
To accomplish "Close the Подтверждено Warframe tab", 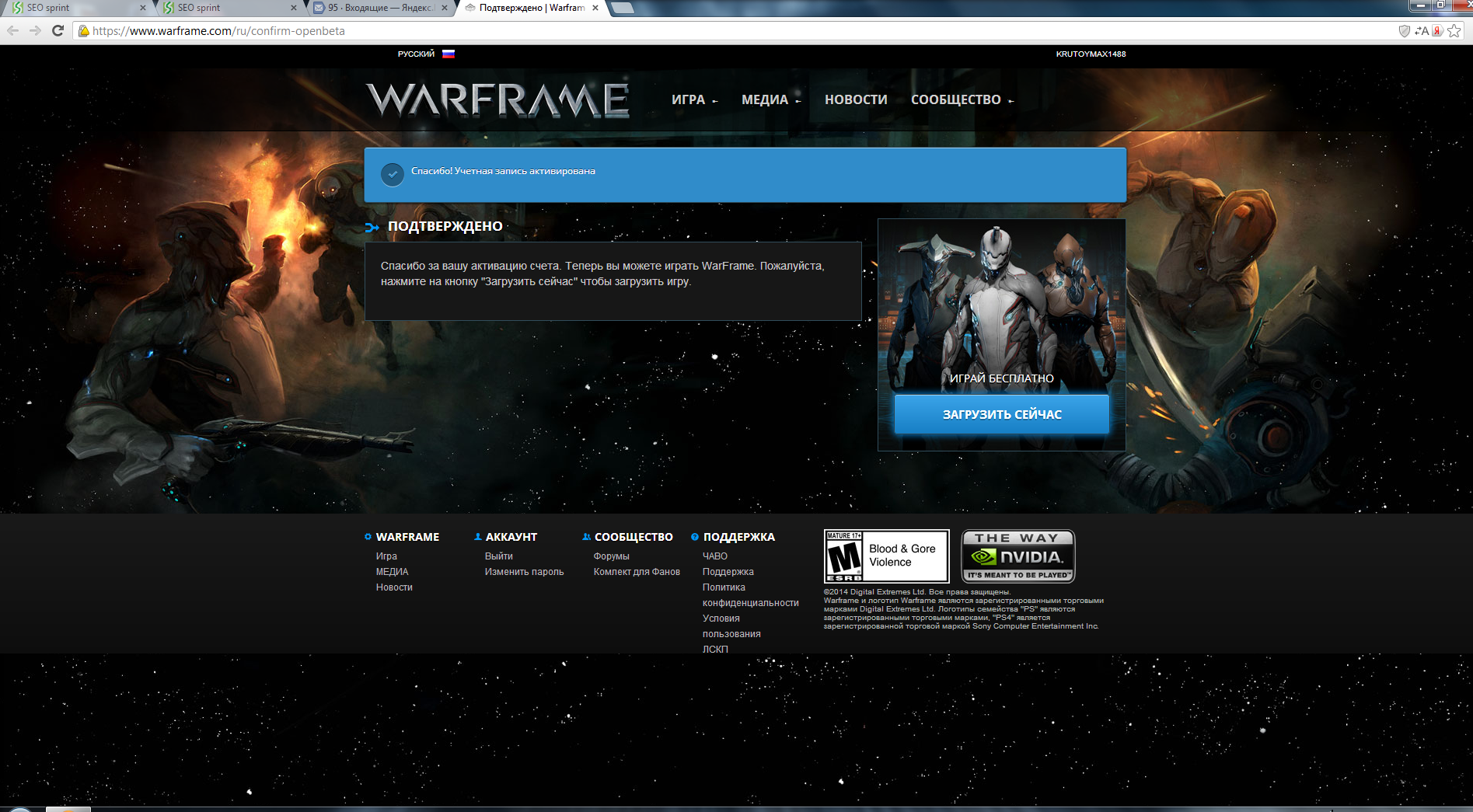I will [595, 8].
